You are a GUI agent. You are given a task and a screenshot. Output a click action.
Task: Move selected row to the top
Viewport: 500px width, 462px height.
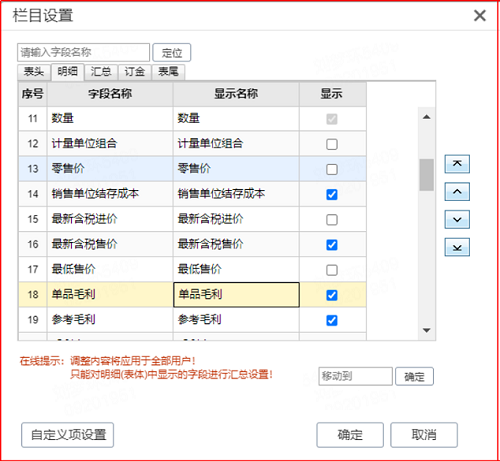[x=457, y=164]
